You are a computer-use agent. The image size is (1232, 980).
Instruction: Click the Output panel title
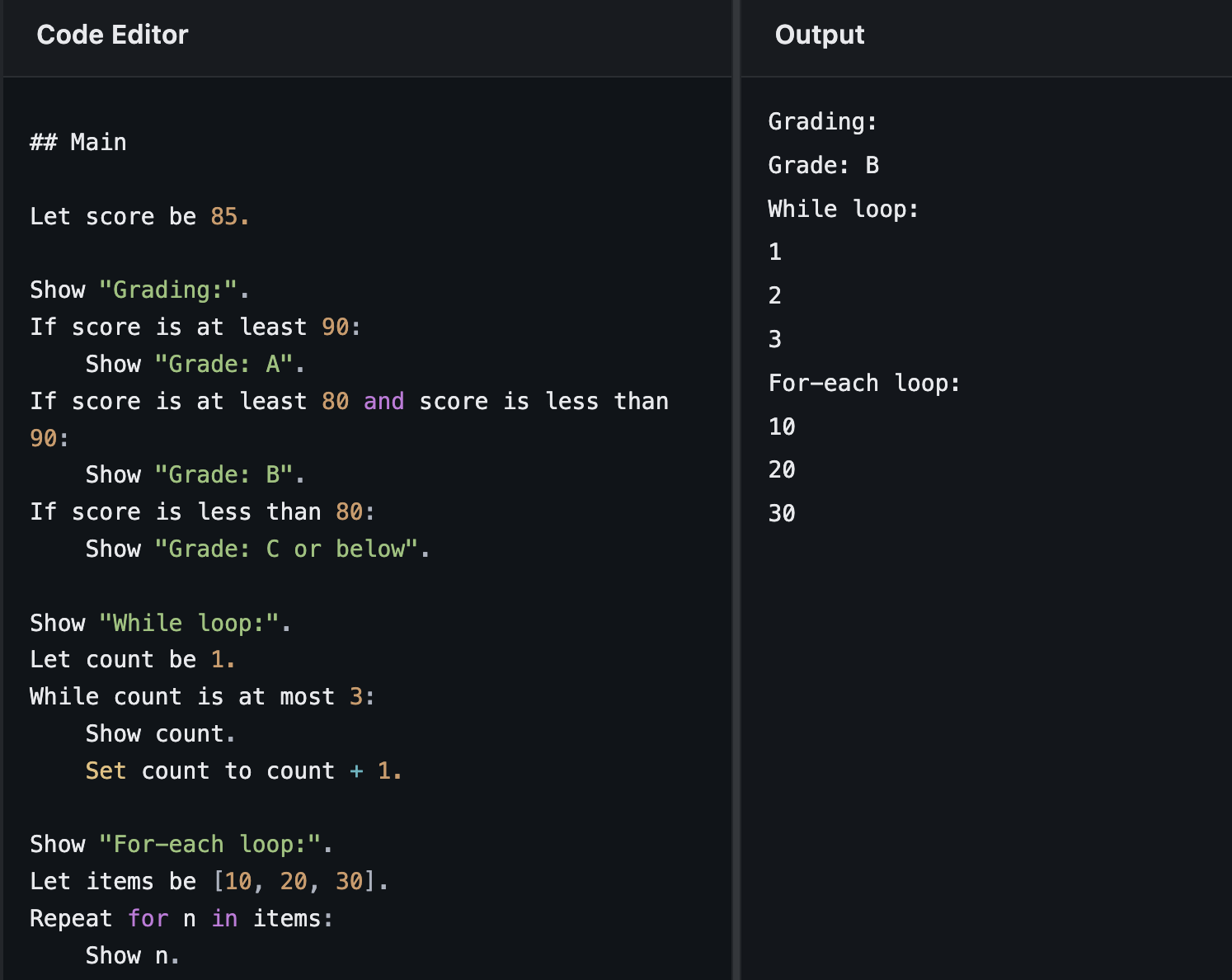click(819, 35)
